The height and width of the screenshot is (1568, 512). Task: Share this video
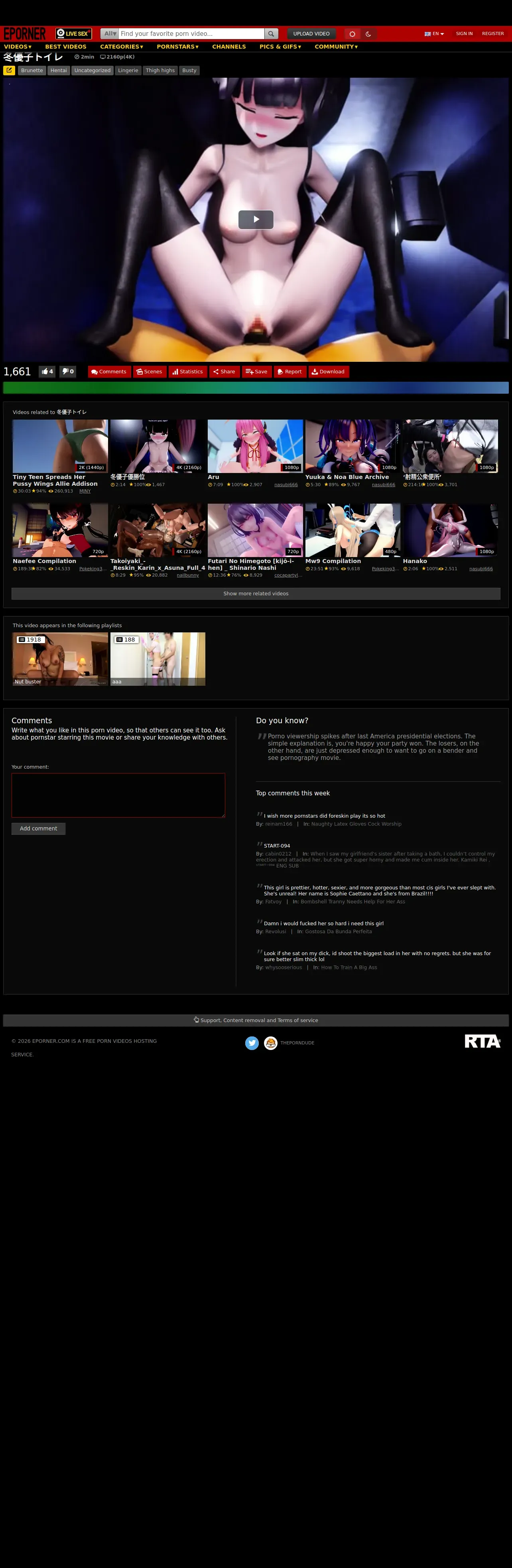click(x=224, y=371)
